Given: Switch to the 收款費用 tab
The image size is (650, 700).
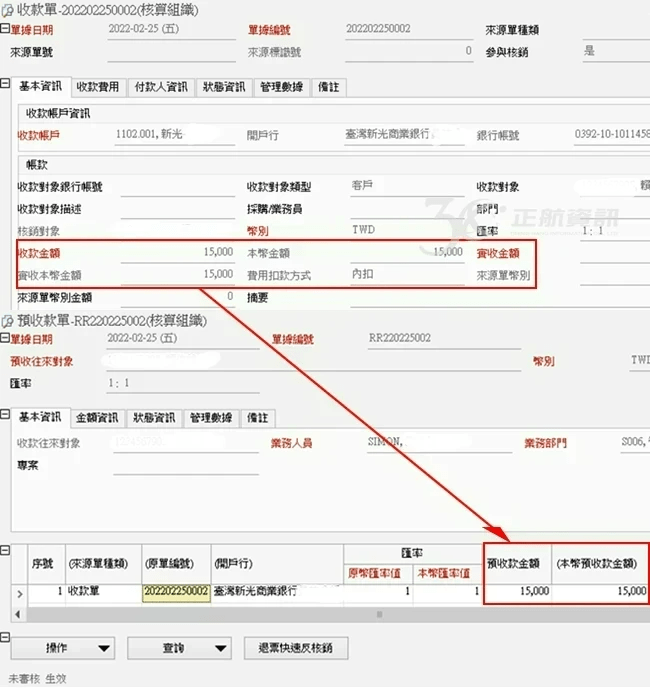Looking at the screenshot, I should (x=98, y=87).
